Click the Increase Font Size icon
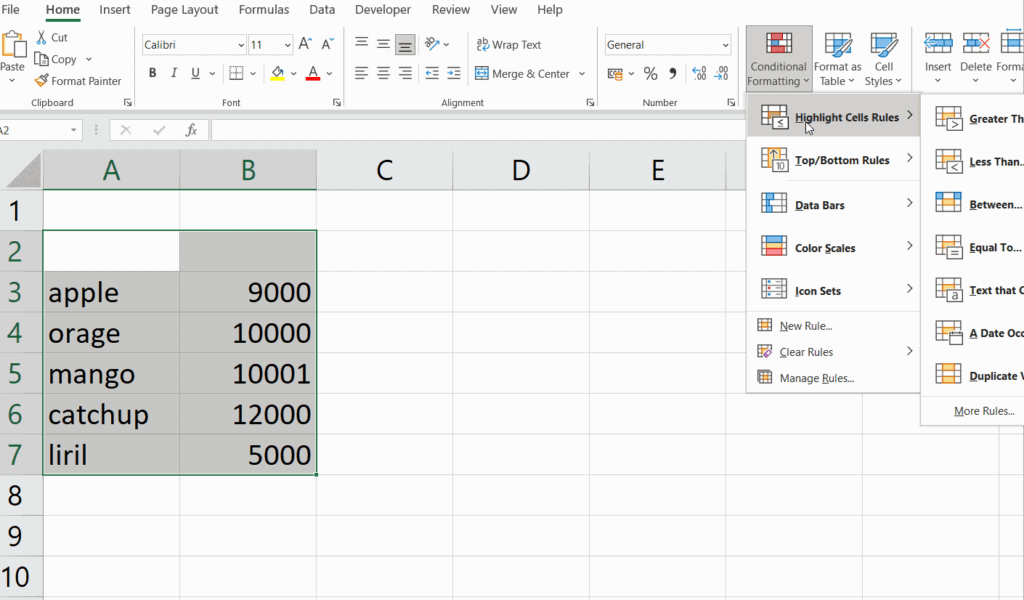This screenshot has width=1024, height=600. (x=307, y=45)
